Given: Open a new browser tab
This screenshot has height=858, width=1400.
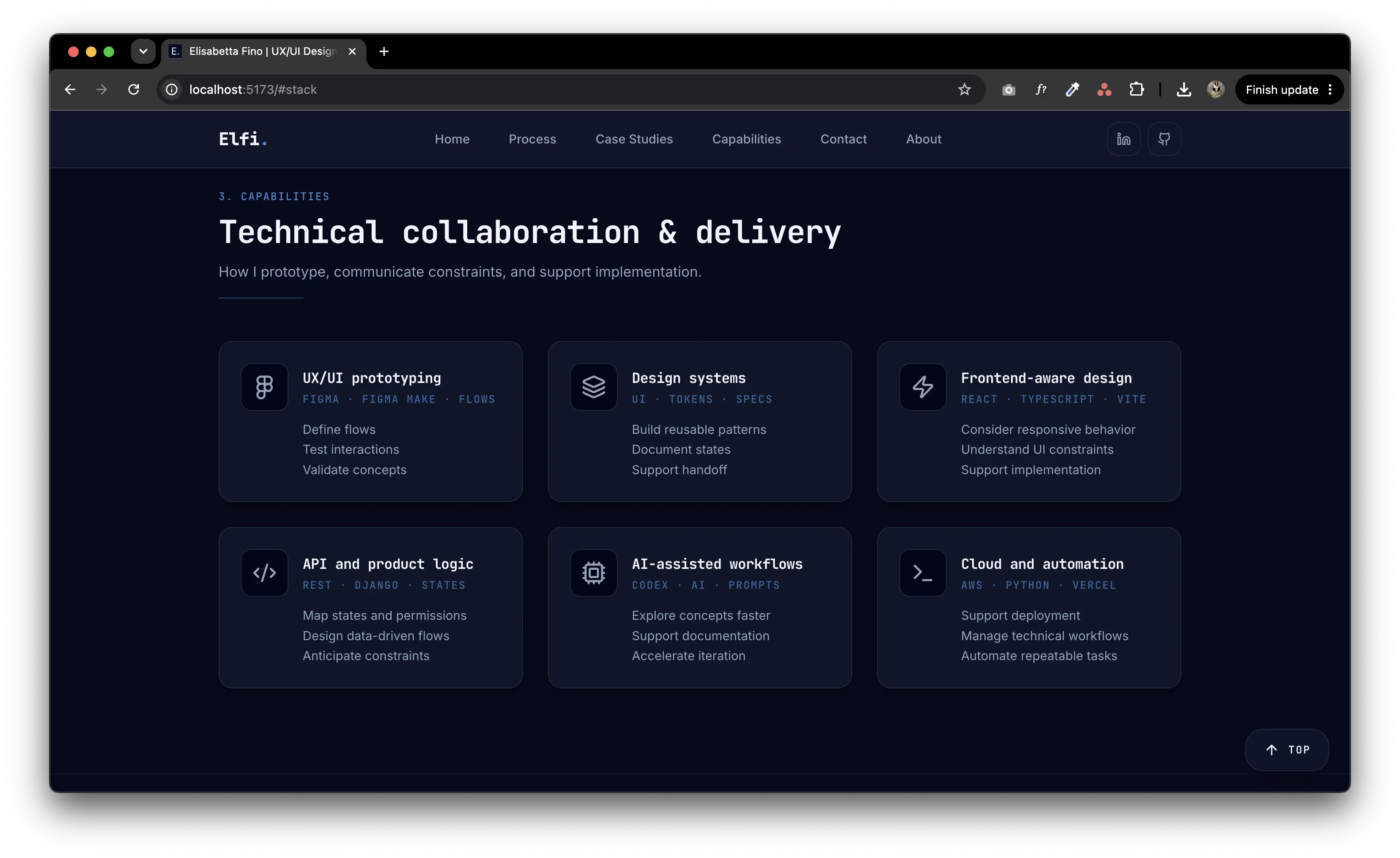Looking at the screenshot, I should (x=384, y=51).
